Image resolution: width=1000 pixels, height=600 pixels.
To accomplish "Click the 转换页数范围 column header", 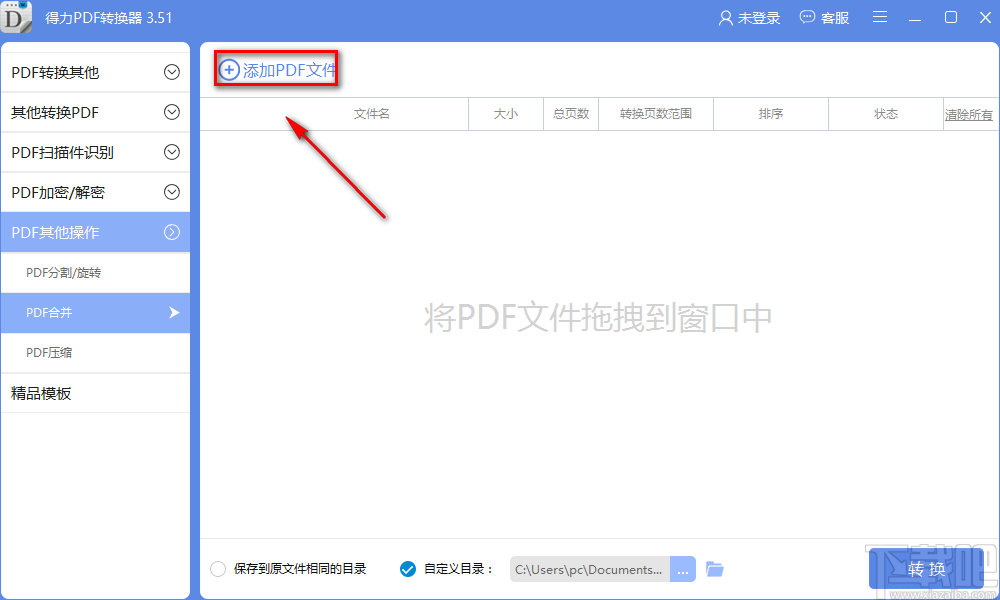I will click(656, 114).
